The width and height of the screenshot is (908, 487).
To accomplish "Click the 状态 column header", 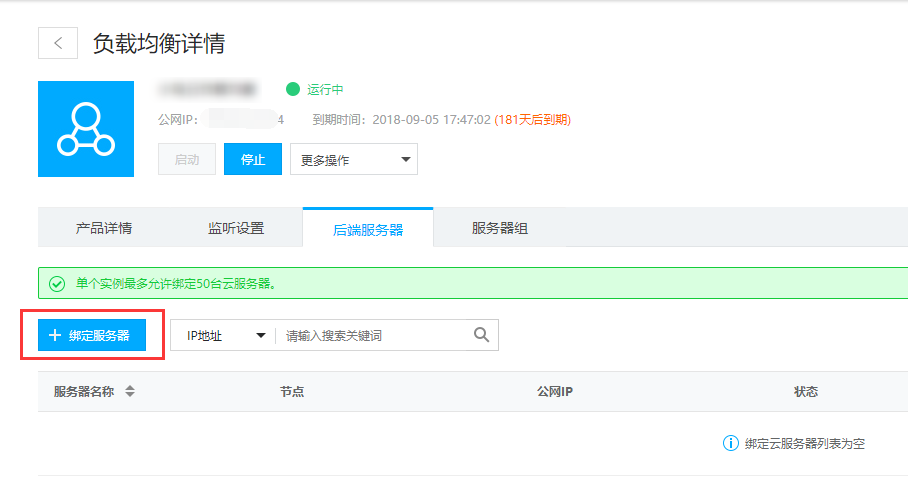I will coord(805,392).
